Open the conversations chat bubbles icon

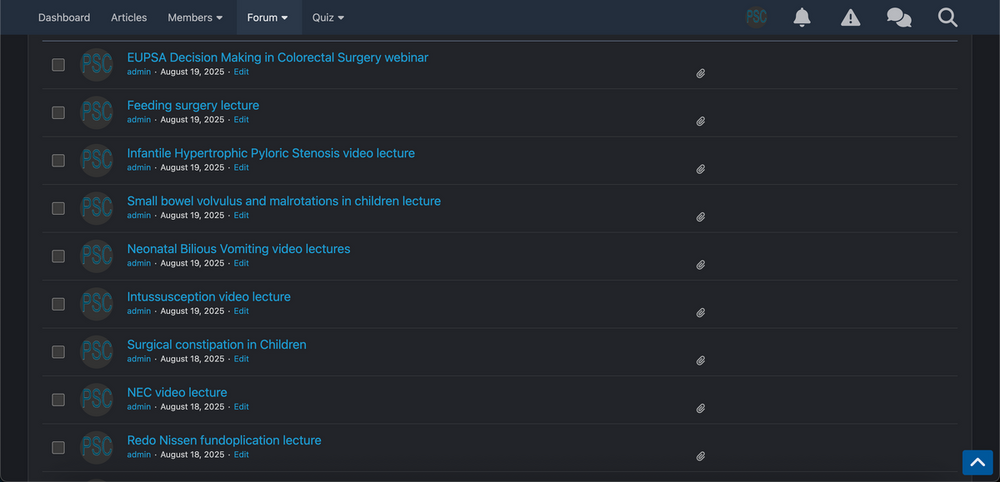click(x=899, y=17)
